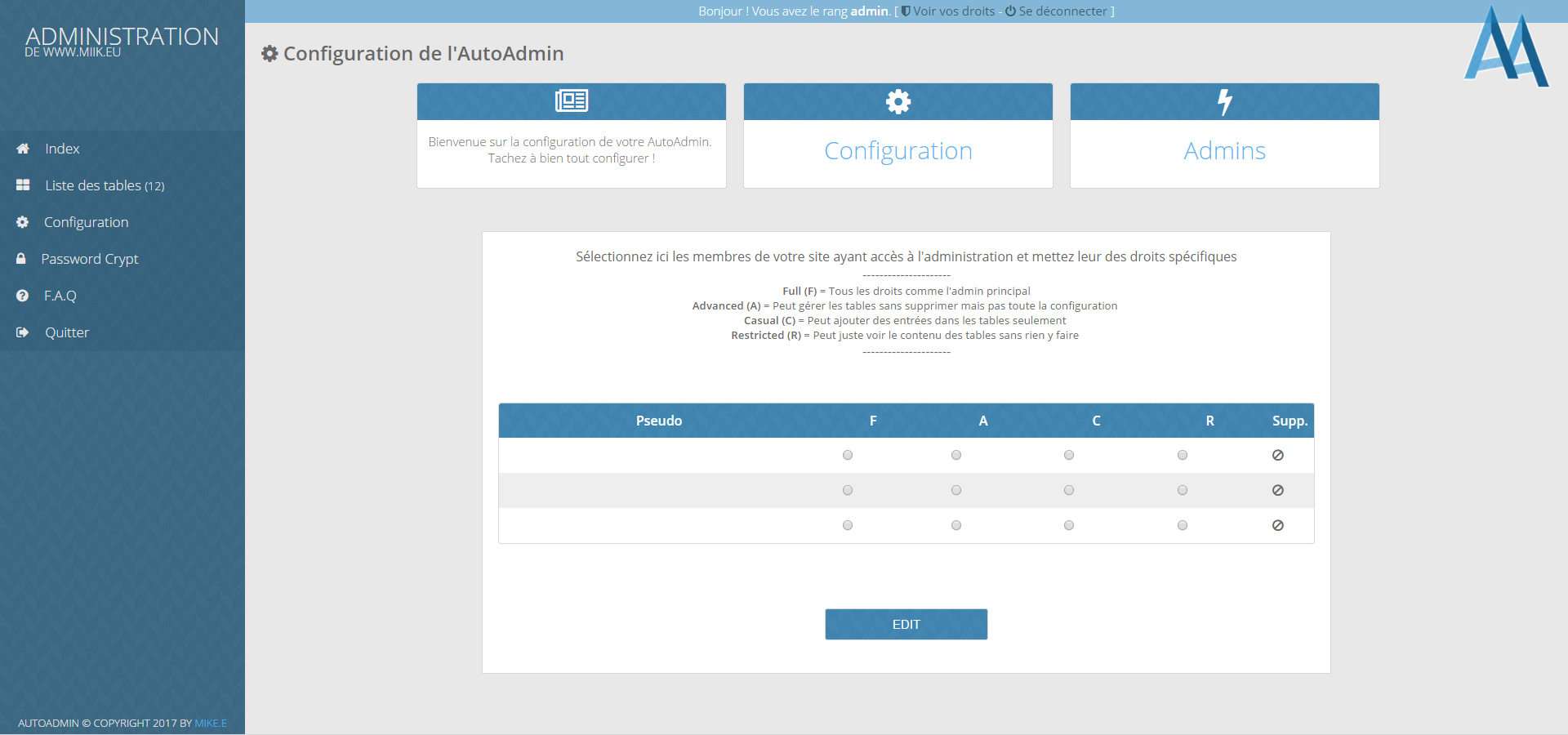1568x735 pixels.
Task: Click the home icon beside Index
Action: (x=23, y=149)
